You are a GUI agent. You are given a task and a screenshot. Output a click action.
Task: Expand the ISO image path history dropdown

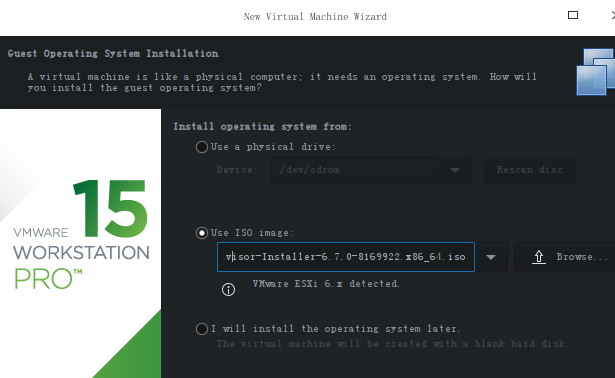point(491,257)
